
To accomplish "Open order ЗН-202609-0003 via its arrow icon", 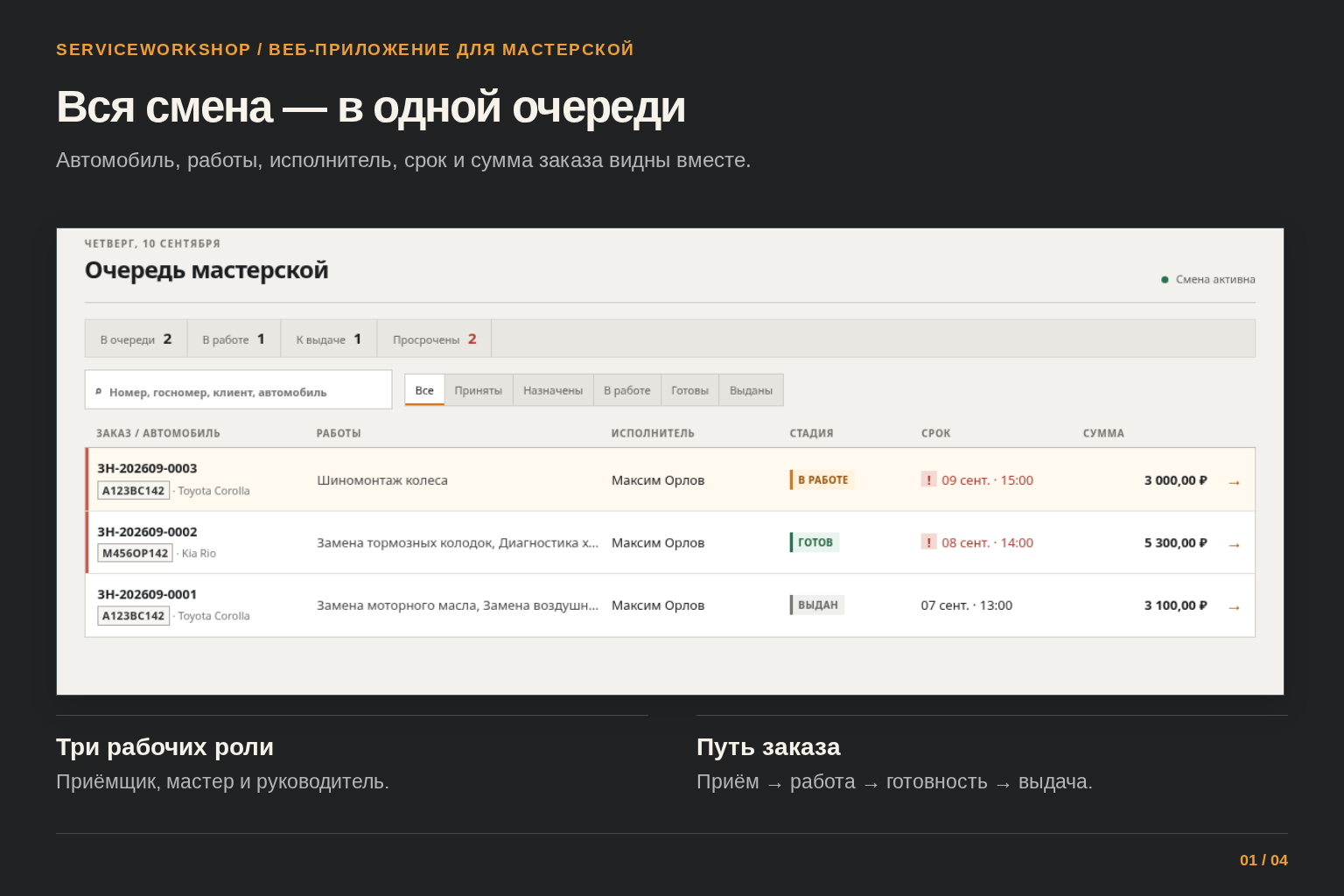I will (1234, 482).
